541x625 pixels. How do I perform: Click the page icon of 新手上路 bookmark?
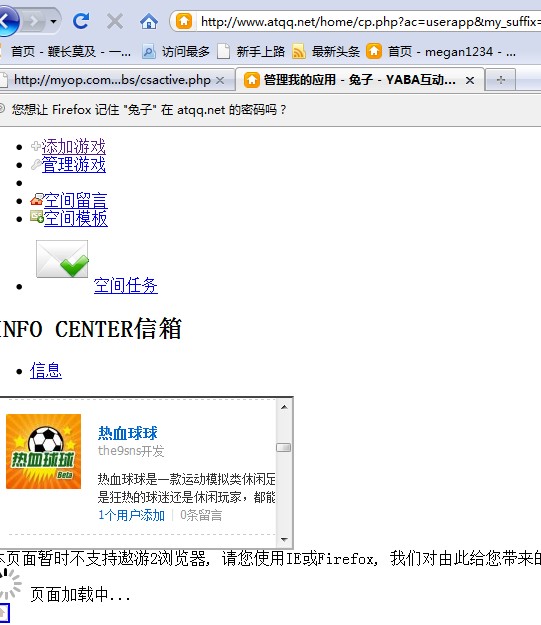223,52
